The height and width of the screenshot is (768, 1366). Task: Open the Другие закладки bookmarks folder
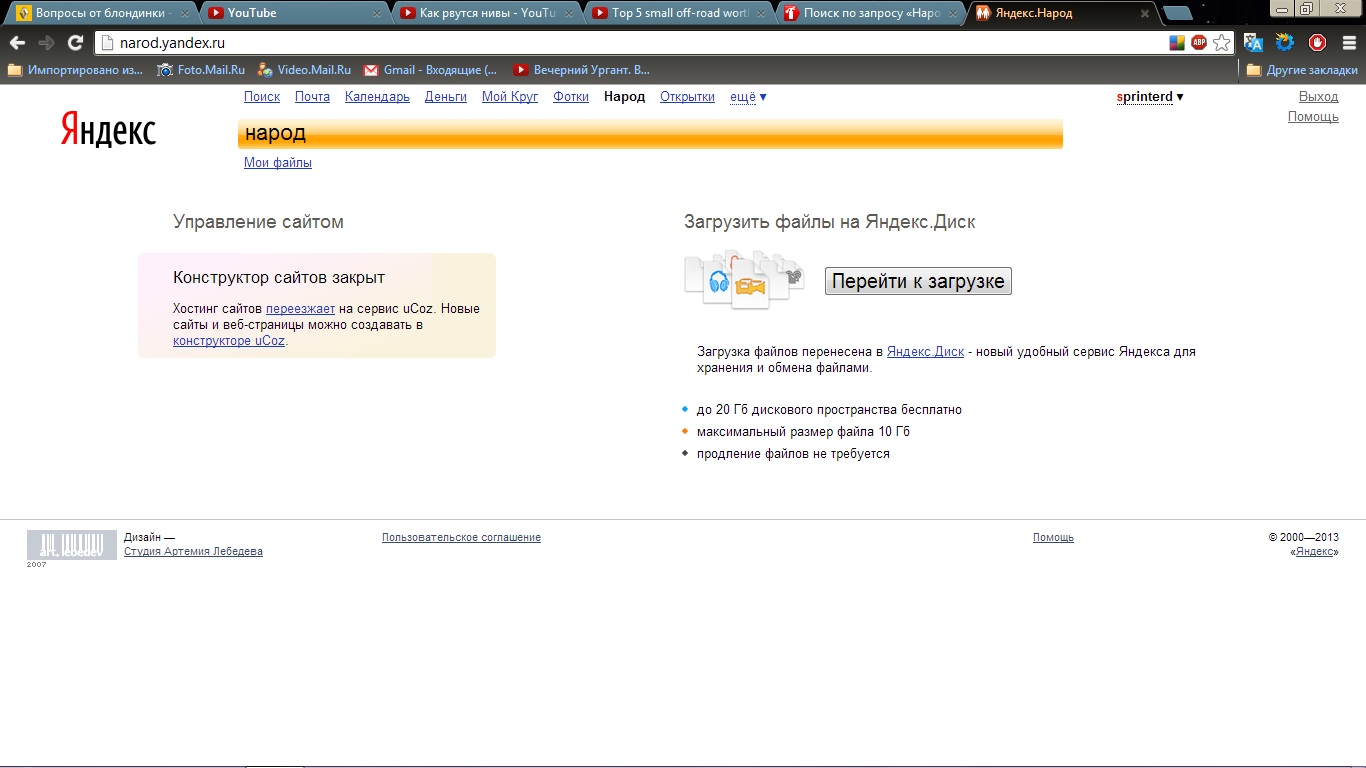click(1302, 70)
